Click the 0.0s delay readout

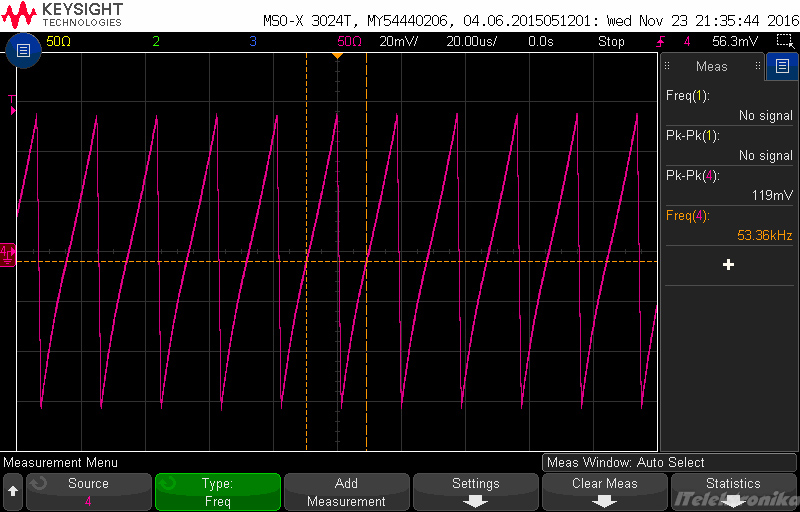(x=541, y=42)
